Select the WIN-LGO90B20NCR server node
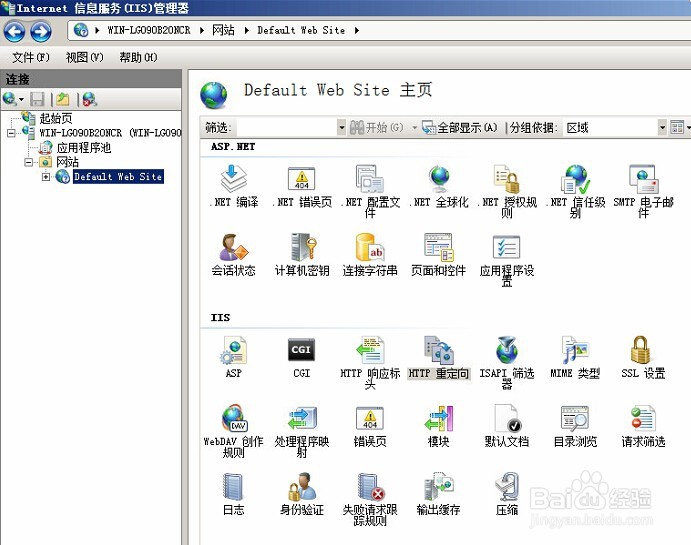This screenshot has height=545, width=691. click(x=110, y=133)
